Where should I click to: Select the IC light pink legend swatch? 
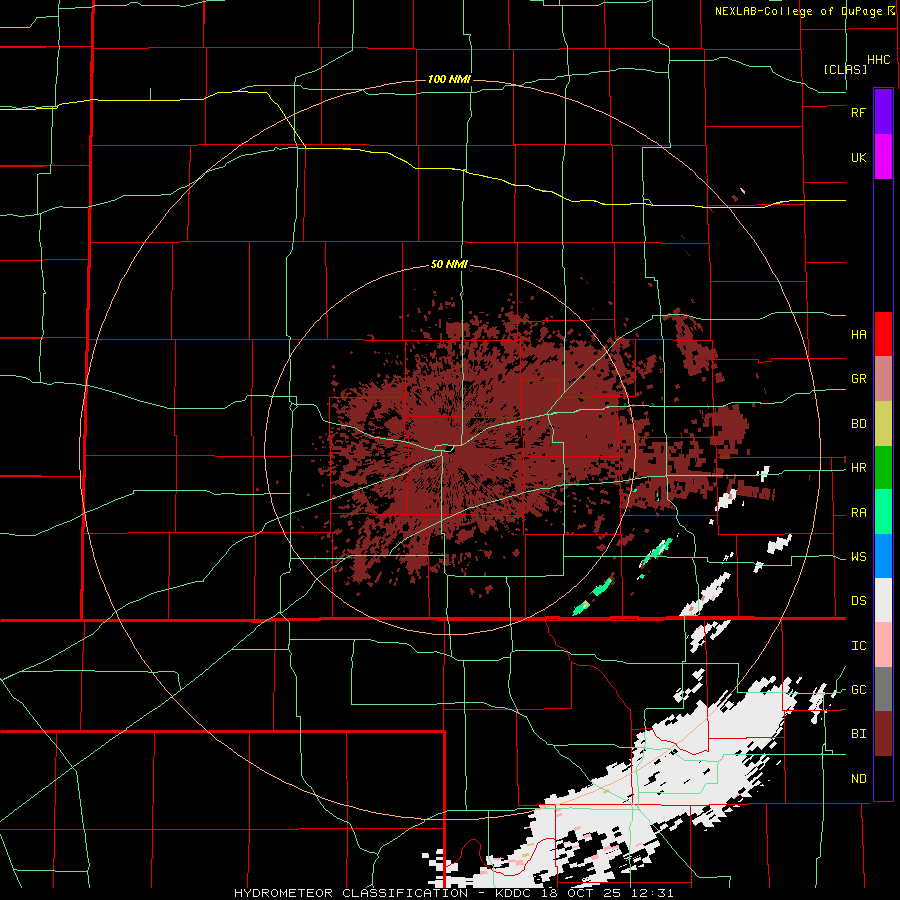pyautogui.click(x=883, y=645)
